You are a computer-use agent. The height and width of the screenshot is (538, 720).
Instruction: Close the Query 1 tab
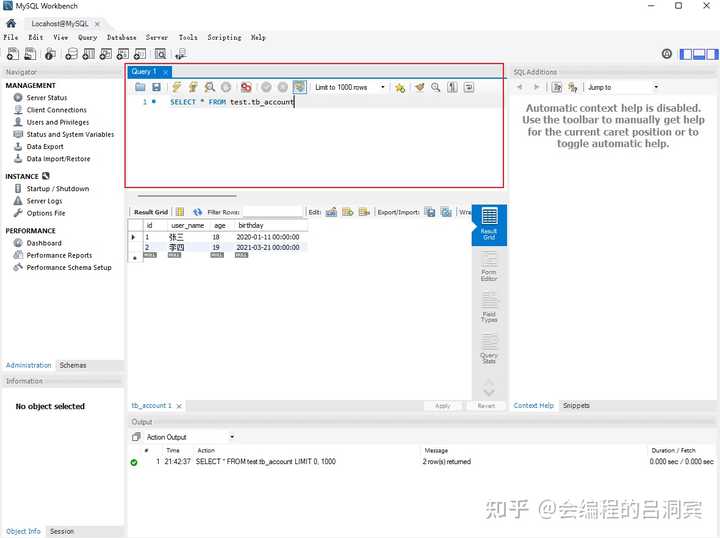166,72
